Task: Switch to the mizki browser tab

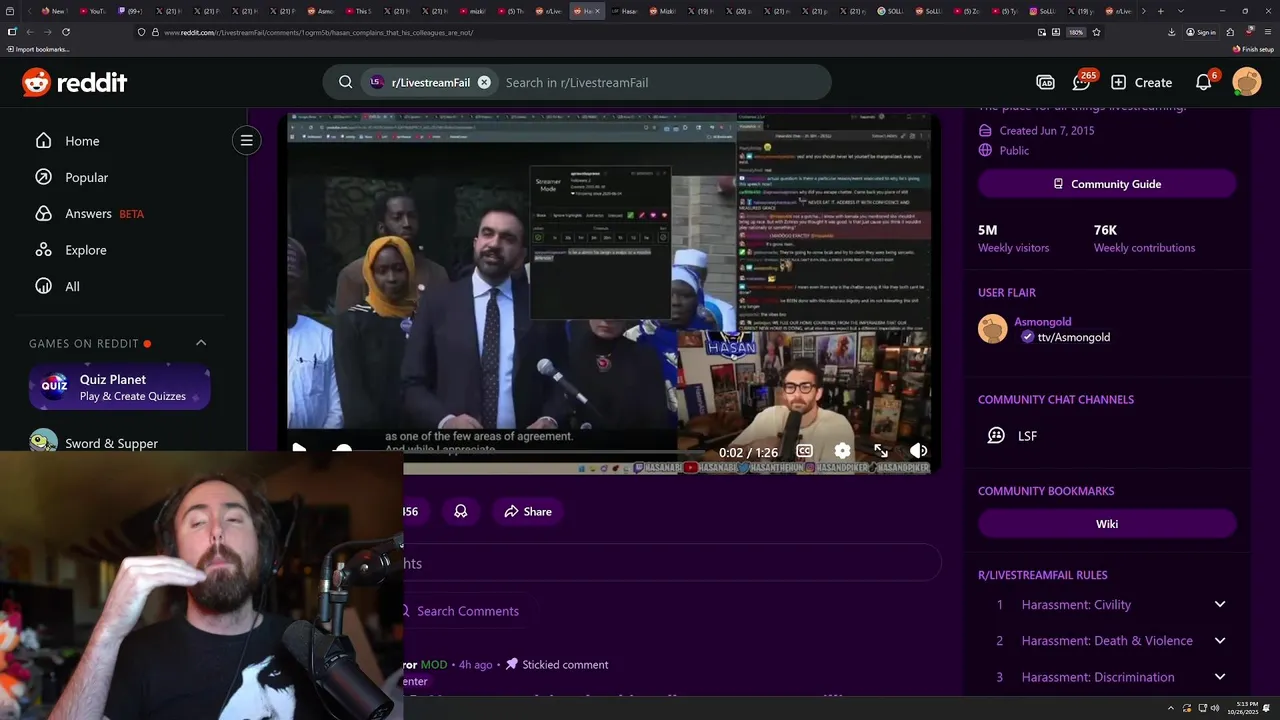Action: pyautogui.click(x=473, y=11)
